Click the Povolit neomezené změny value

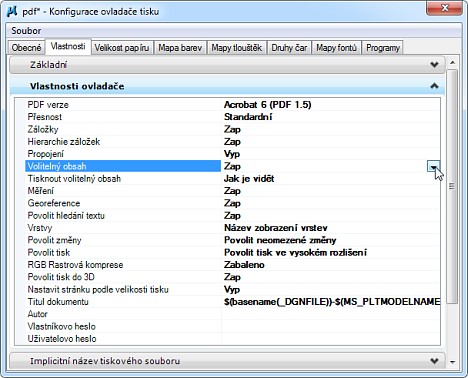pyautogui.click(x=280, y=240)
